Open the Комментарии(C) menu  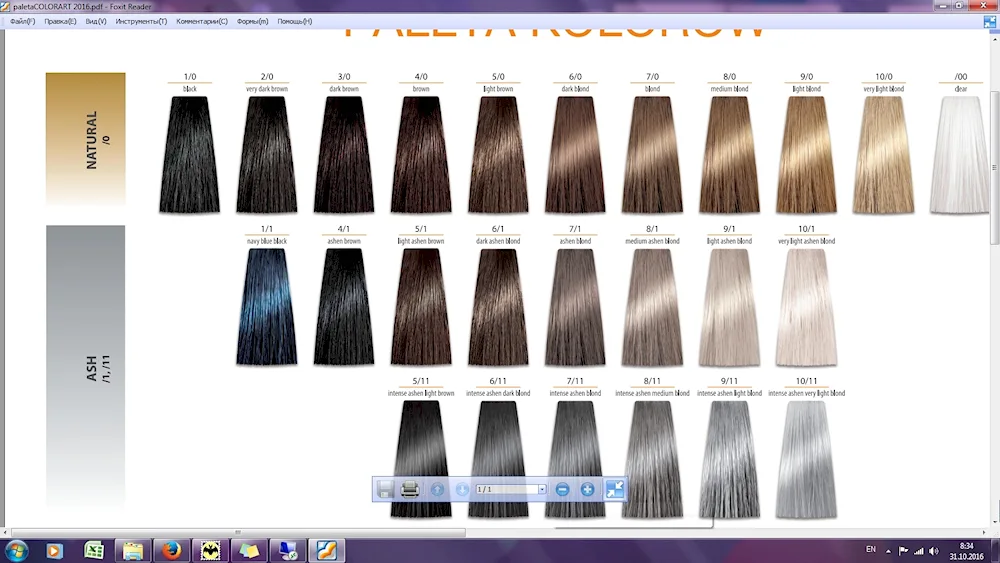[x=202, y=21]
